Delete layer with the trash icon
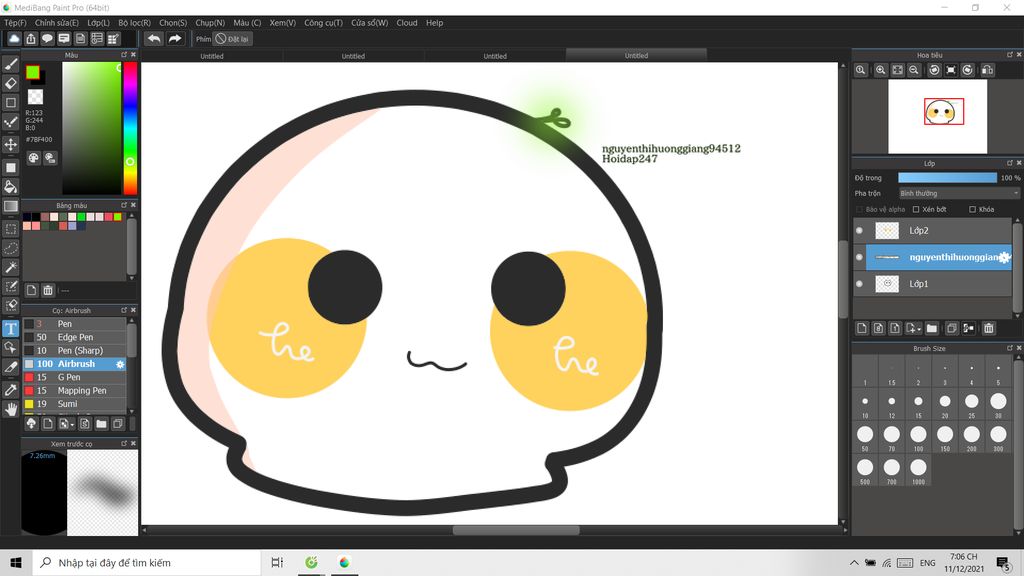The width and height of the screenshot is (1024, 576). [x=989, y=328]
